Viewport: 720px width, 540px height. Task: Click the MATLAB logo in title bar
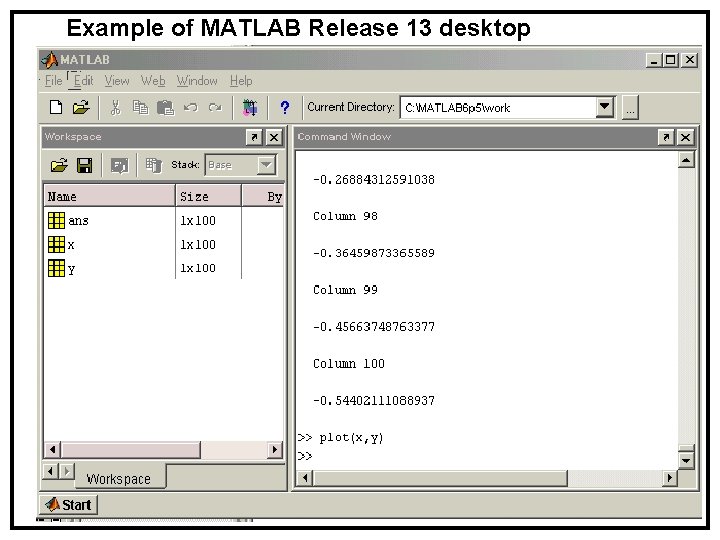pyautogui.click(x=49, y=60)
